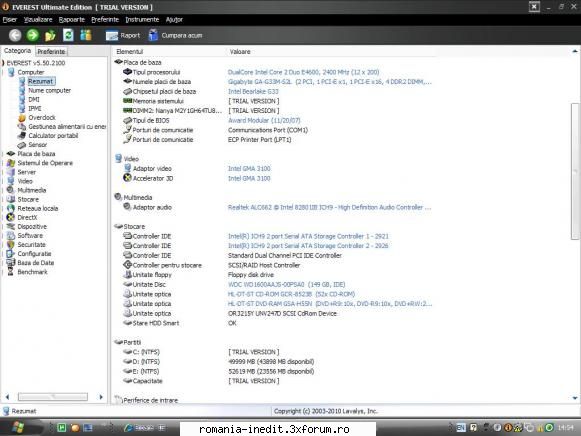This screenshot has height=436, width=581.
Task: Open the Intel Bearlake G33 link
Action: click(253, 91)
